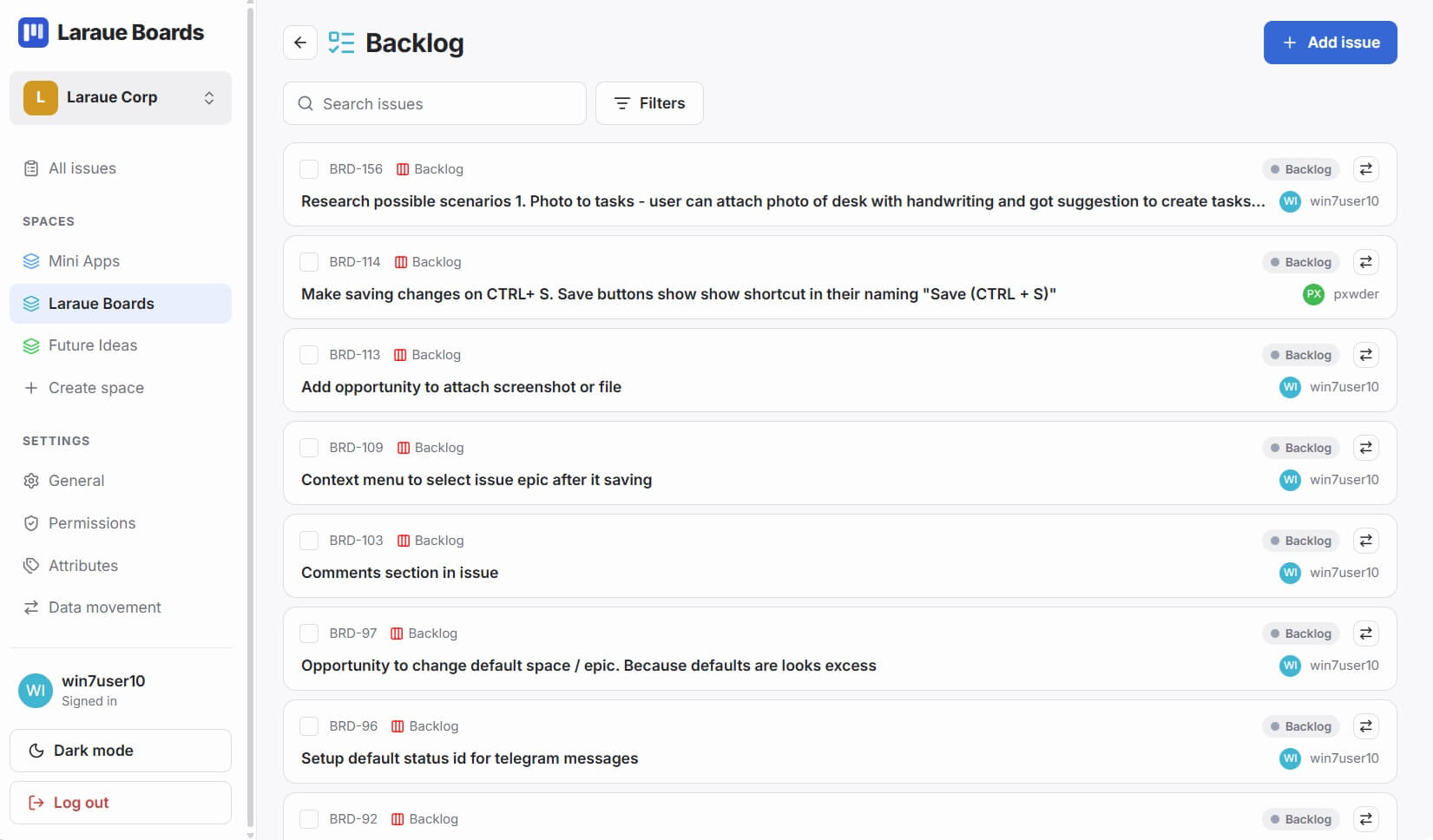Click the move arrows icon on BRD-96

click(1365, 726)
